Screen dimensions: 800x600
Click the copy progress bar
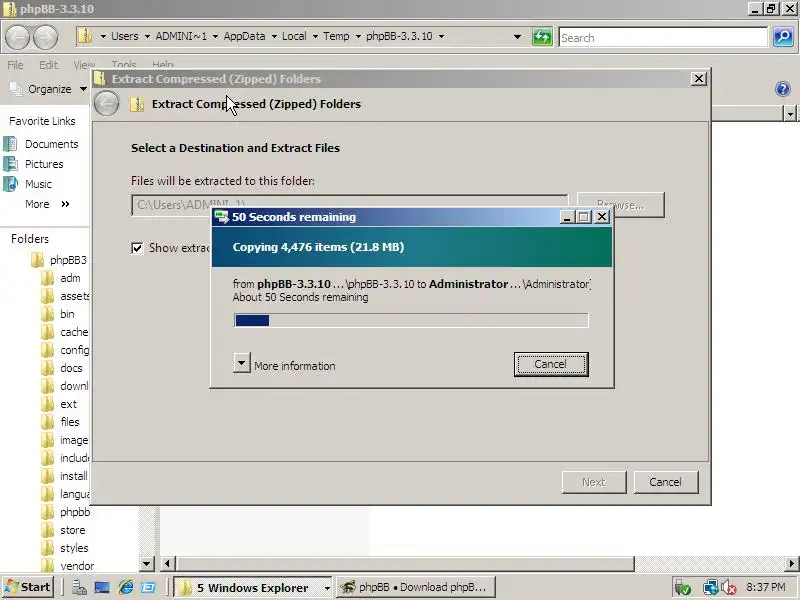click(x=411, y=320)
